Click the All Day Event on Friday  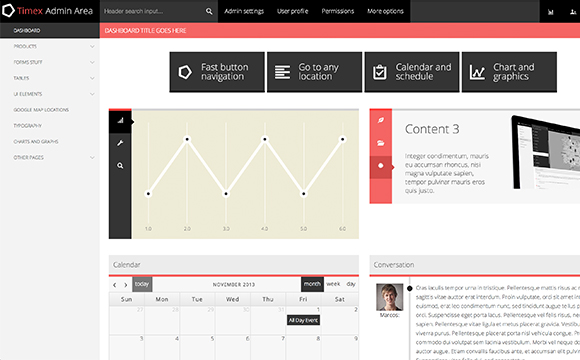[x=303, y=320]
